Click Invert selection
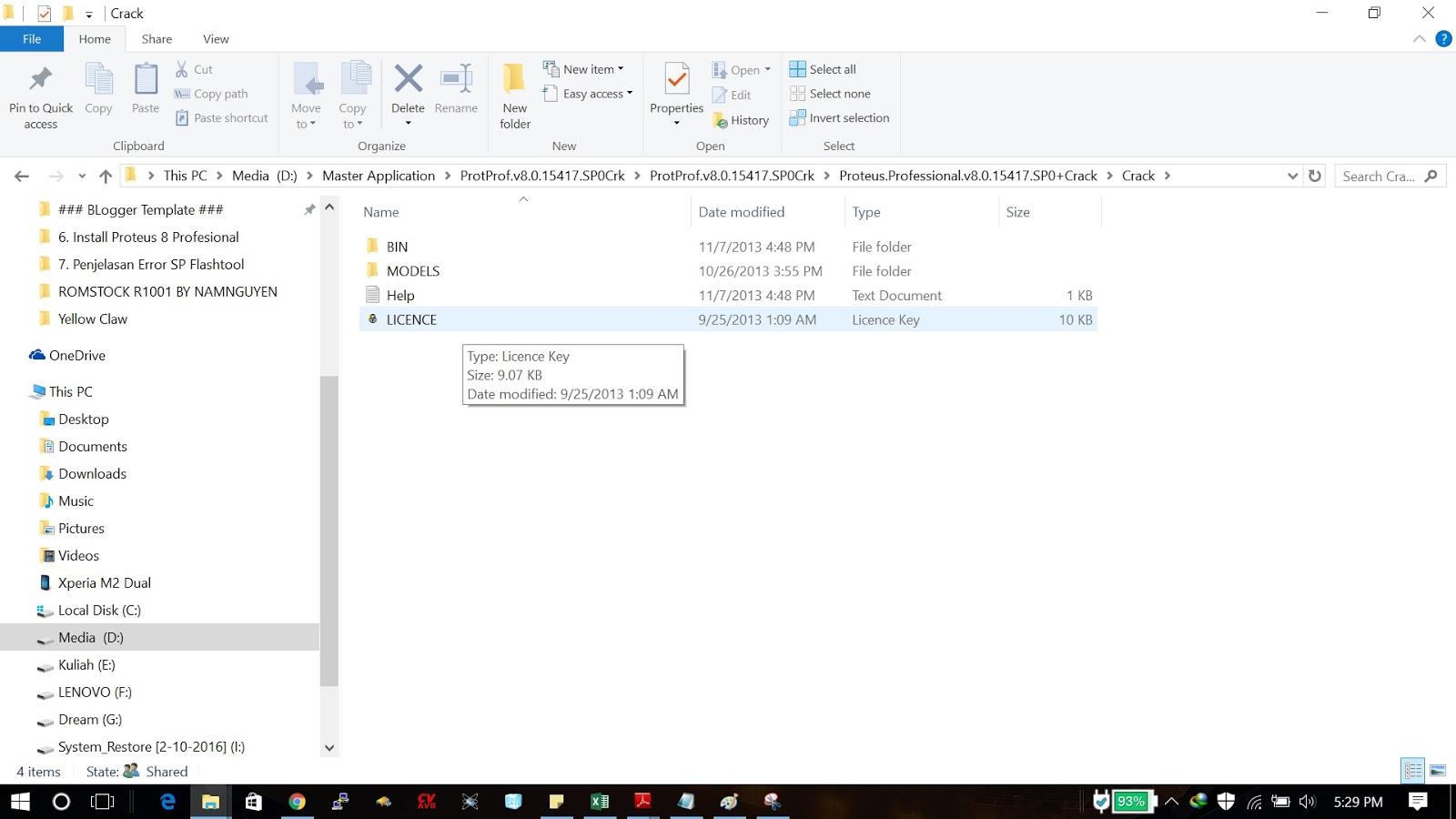 coord(839,117)
